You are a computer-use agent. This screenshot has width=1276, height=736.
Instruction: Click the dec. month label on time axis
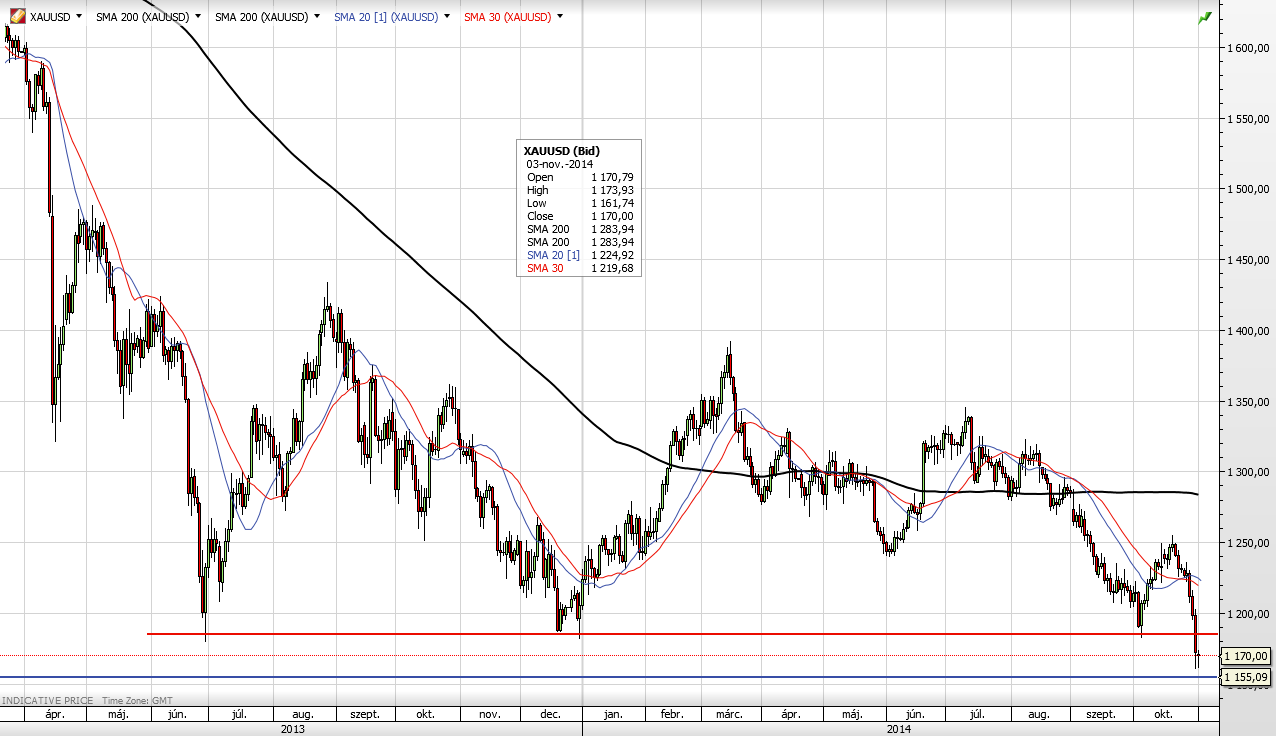pos(549,715)
